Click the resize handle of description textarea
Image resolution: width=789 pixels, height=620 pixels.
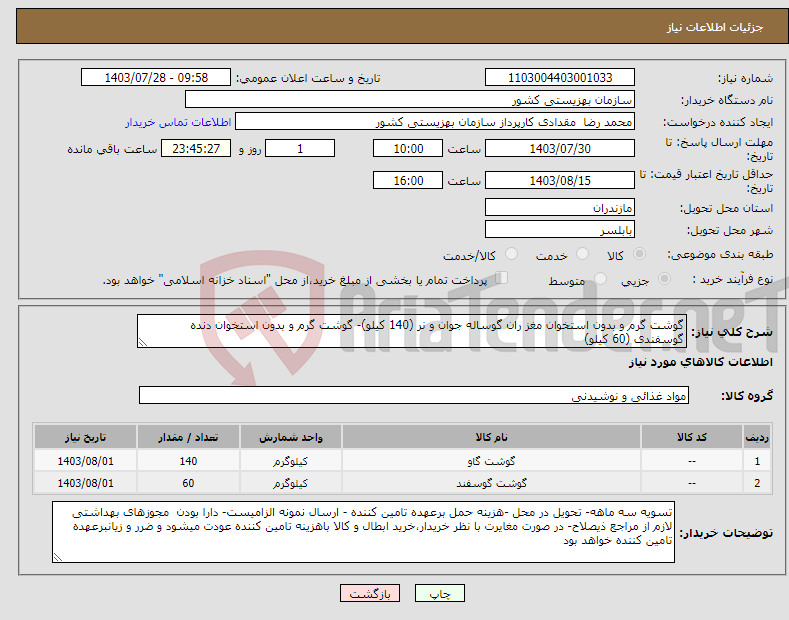click(x=142, y=343)
